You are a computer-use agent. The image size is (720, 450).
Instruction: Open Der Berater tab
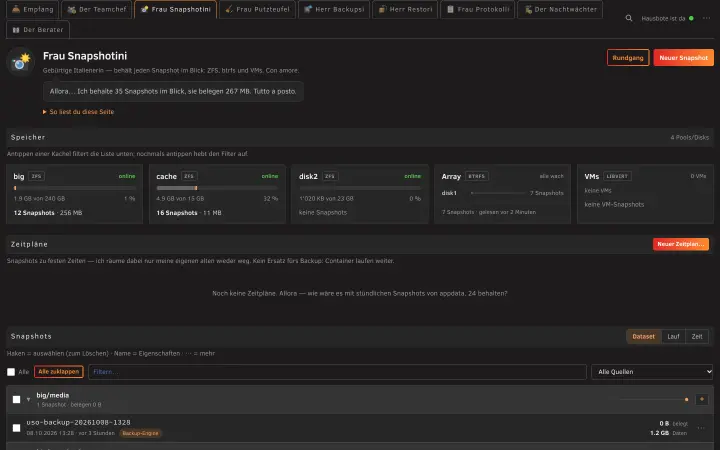(x=38, y=29)
